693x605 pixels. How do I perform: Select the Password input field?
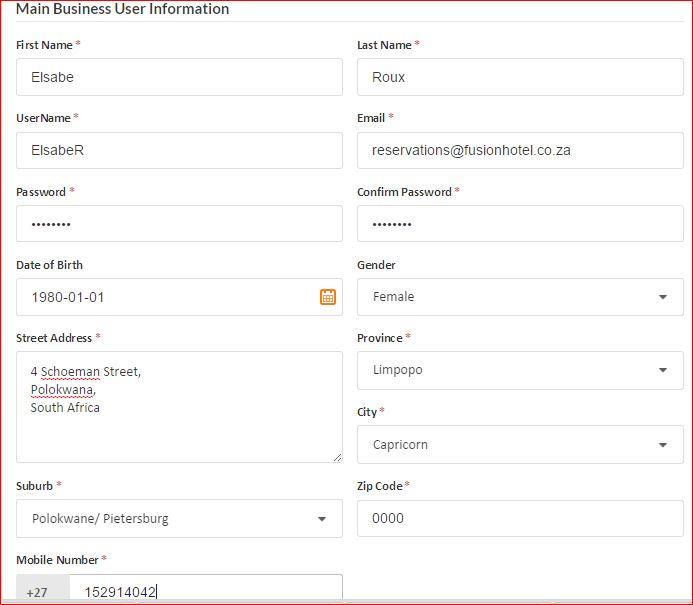pyautogui.click(x=179, y=224)
